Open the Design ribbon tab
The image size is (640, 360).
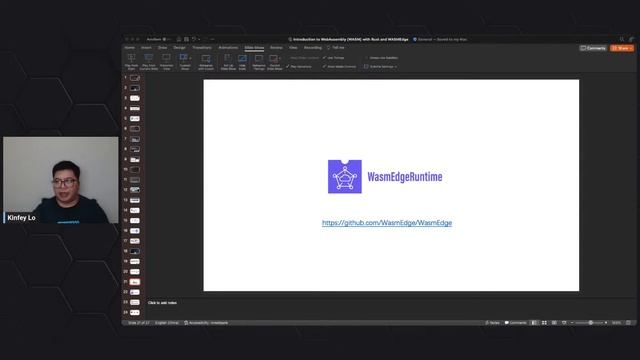[x=180, y=48]
